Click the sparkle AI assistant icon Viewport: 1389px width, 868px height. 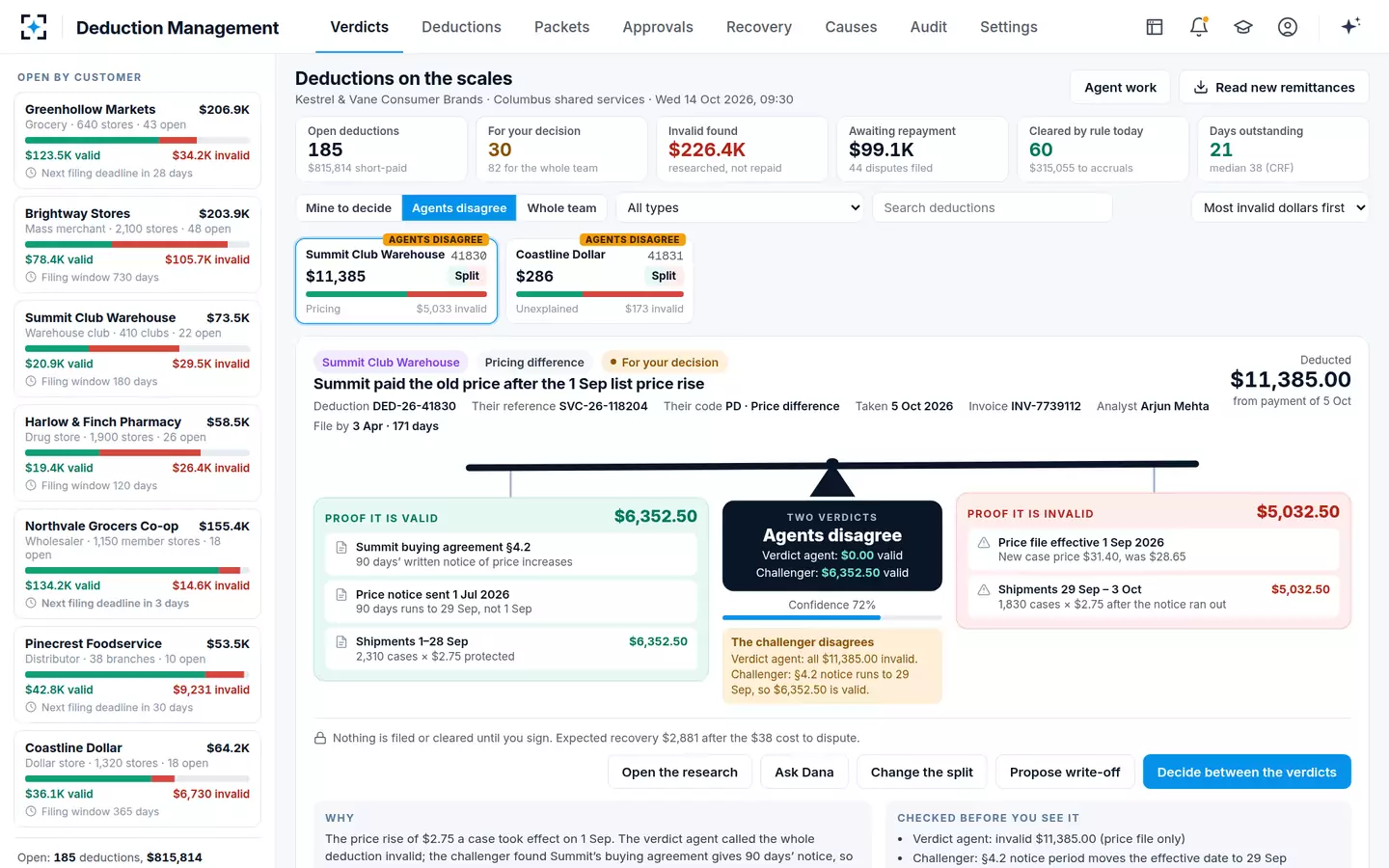tap(1350, 26)
